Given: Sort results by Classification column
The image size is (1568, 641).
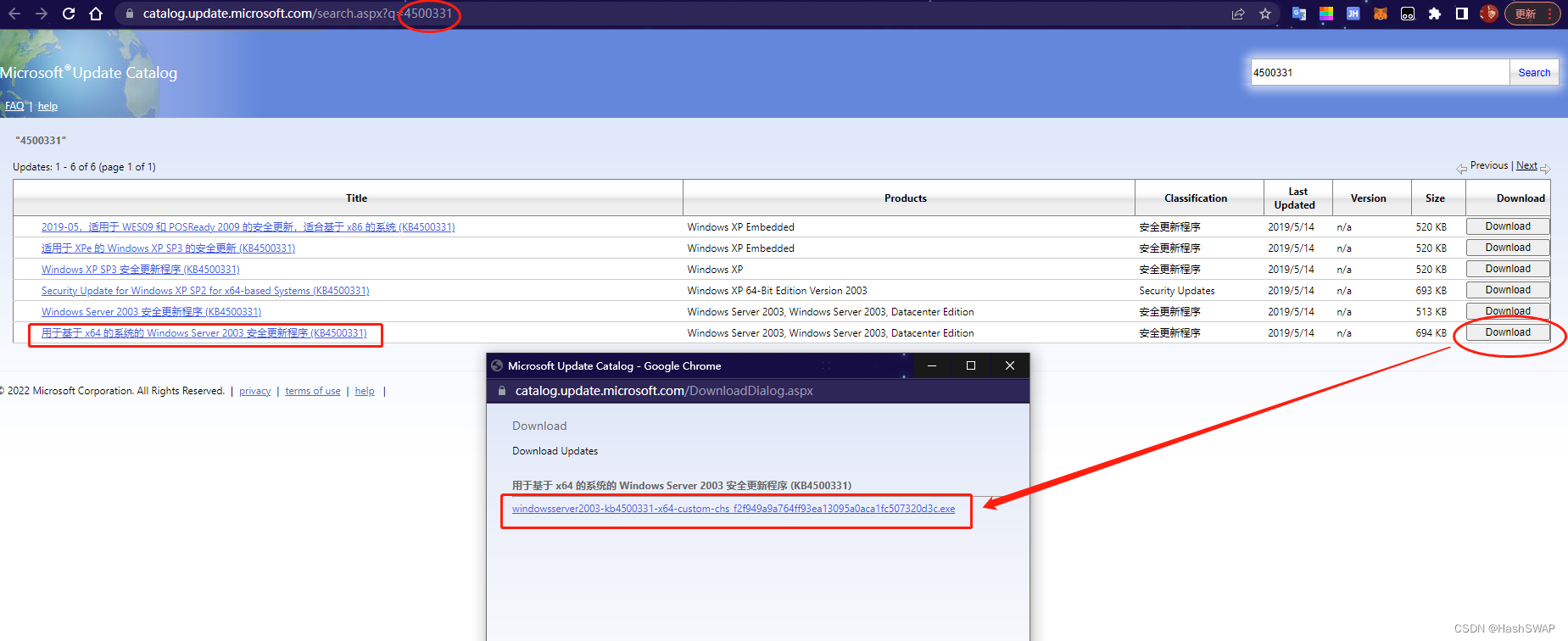Looking at the screenshot, I should coord(1196,198).
